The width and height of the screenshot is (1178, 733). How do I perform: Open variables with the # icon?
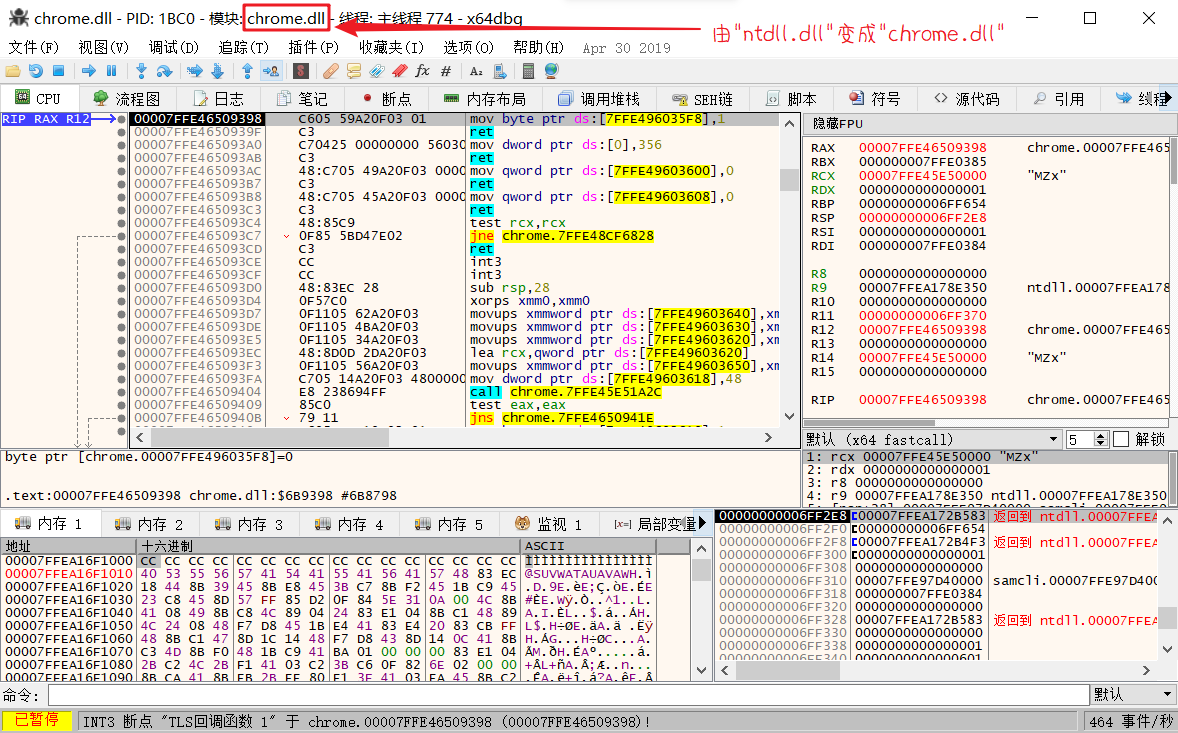click(446, 71)
